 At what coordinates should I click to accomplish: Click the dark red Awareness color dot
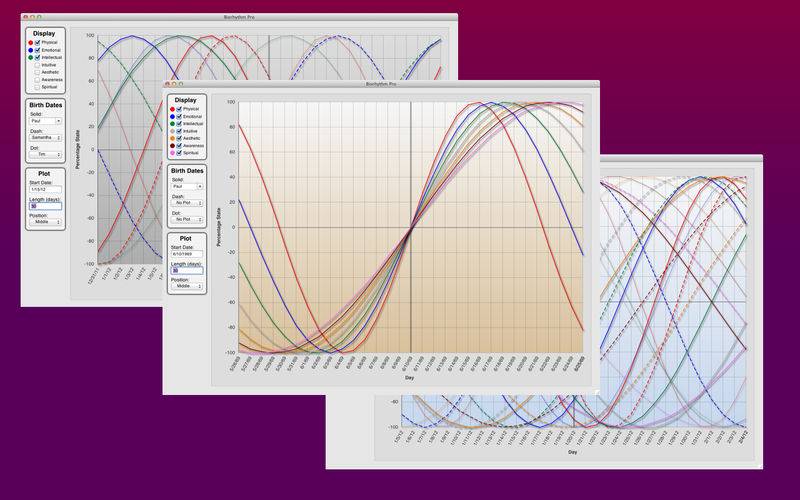171,145
